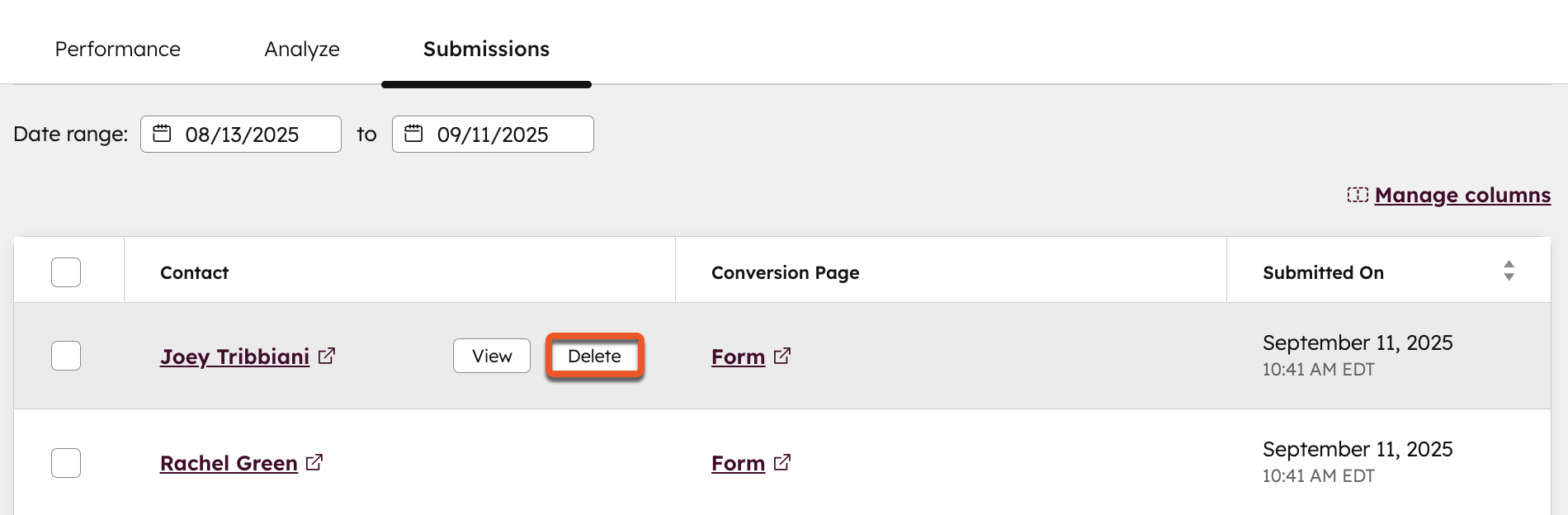
Task: Select Joey Tribbiani's row checkbox
Action: [x=66, y=356]
